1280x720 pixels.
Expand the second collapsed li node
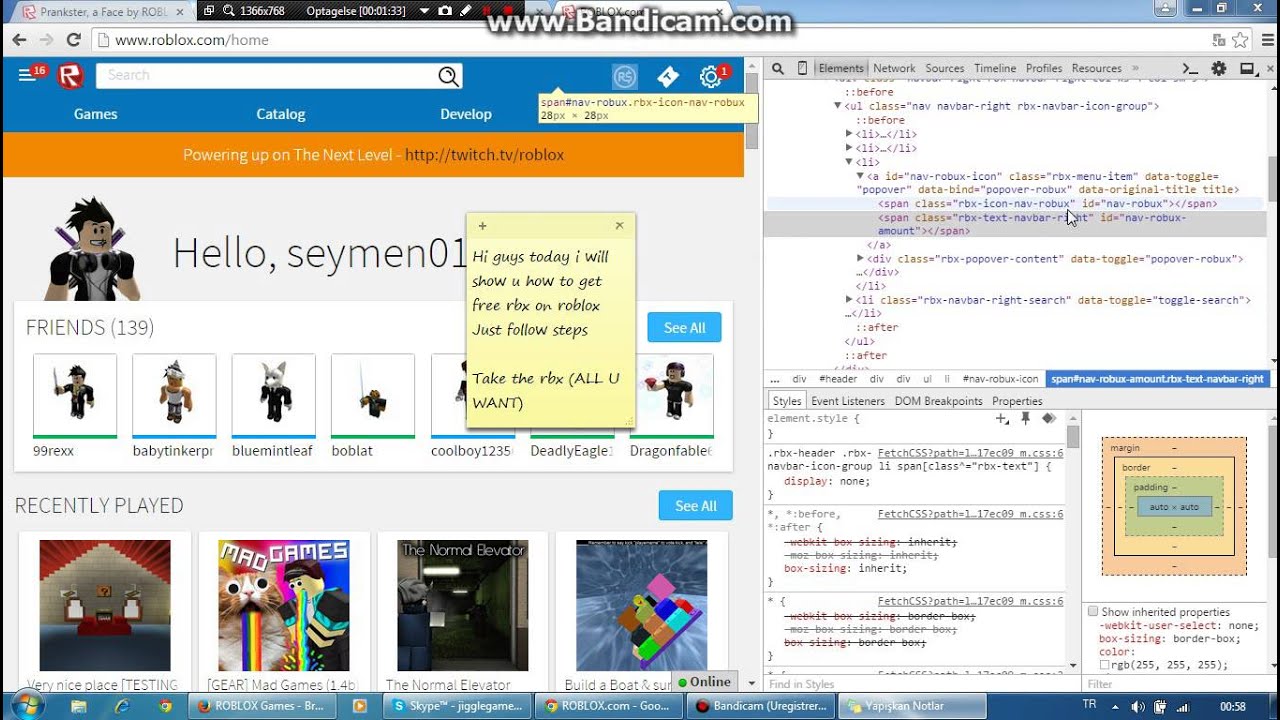coord(849,148)
